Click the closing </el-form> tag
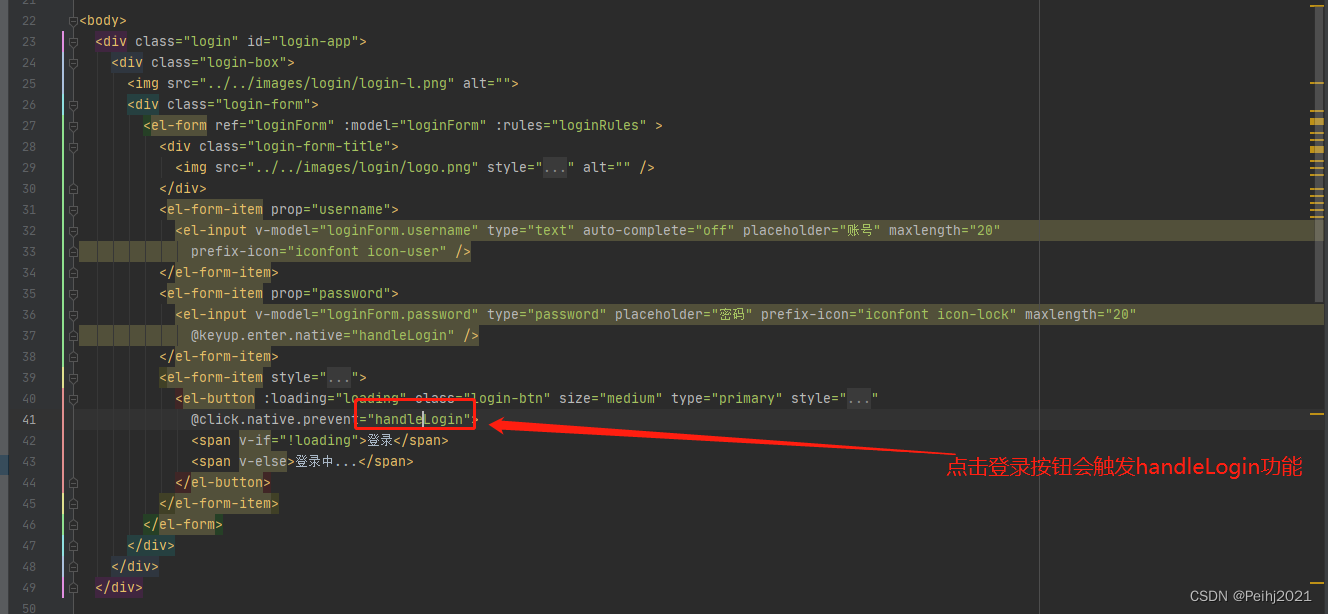 (183, 525)
